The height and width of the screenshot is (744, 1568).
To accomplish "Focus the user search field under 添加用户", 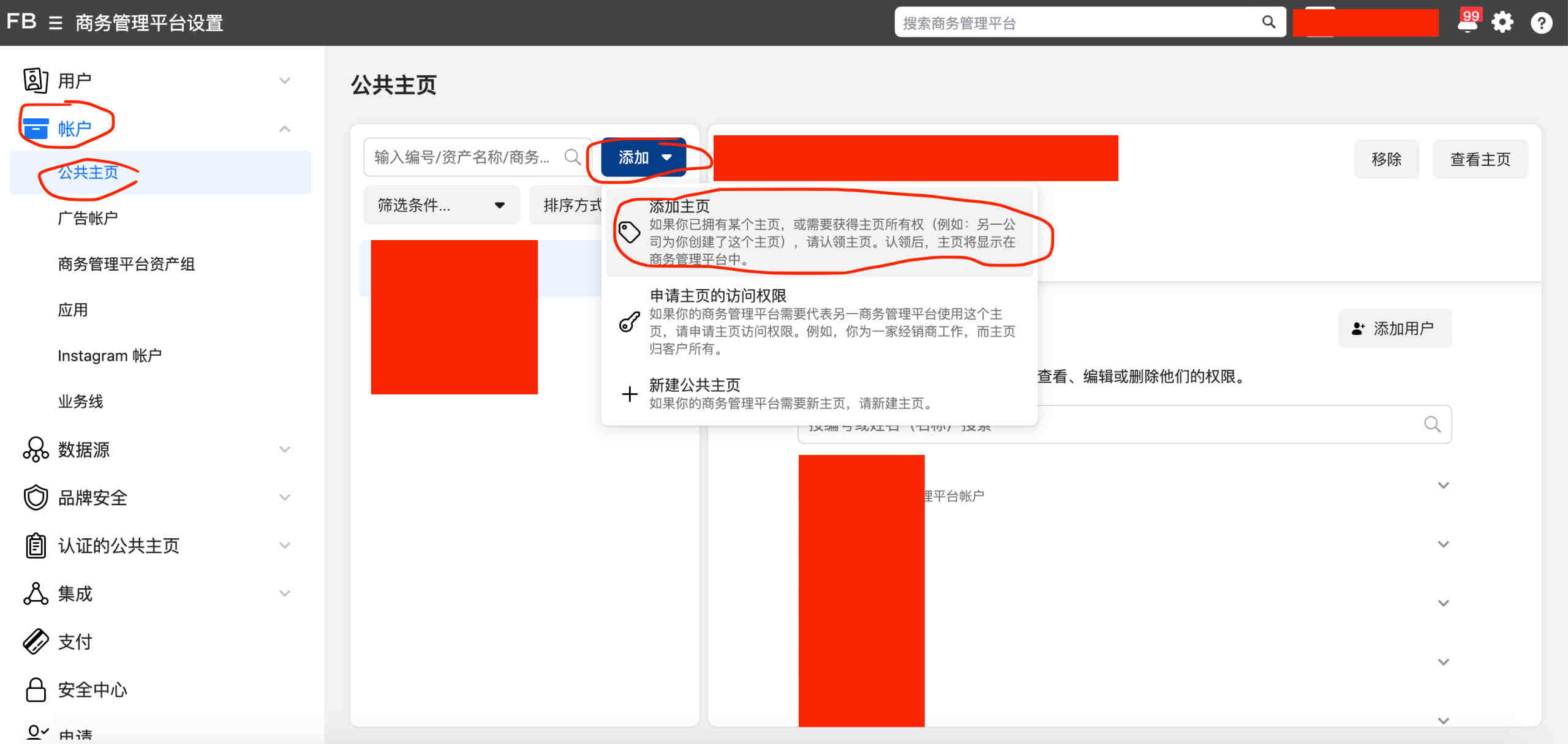I will point(1125,424).
